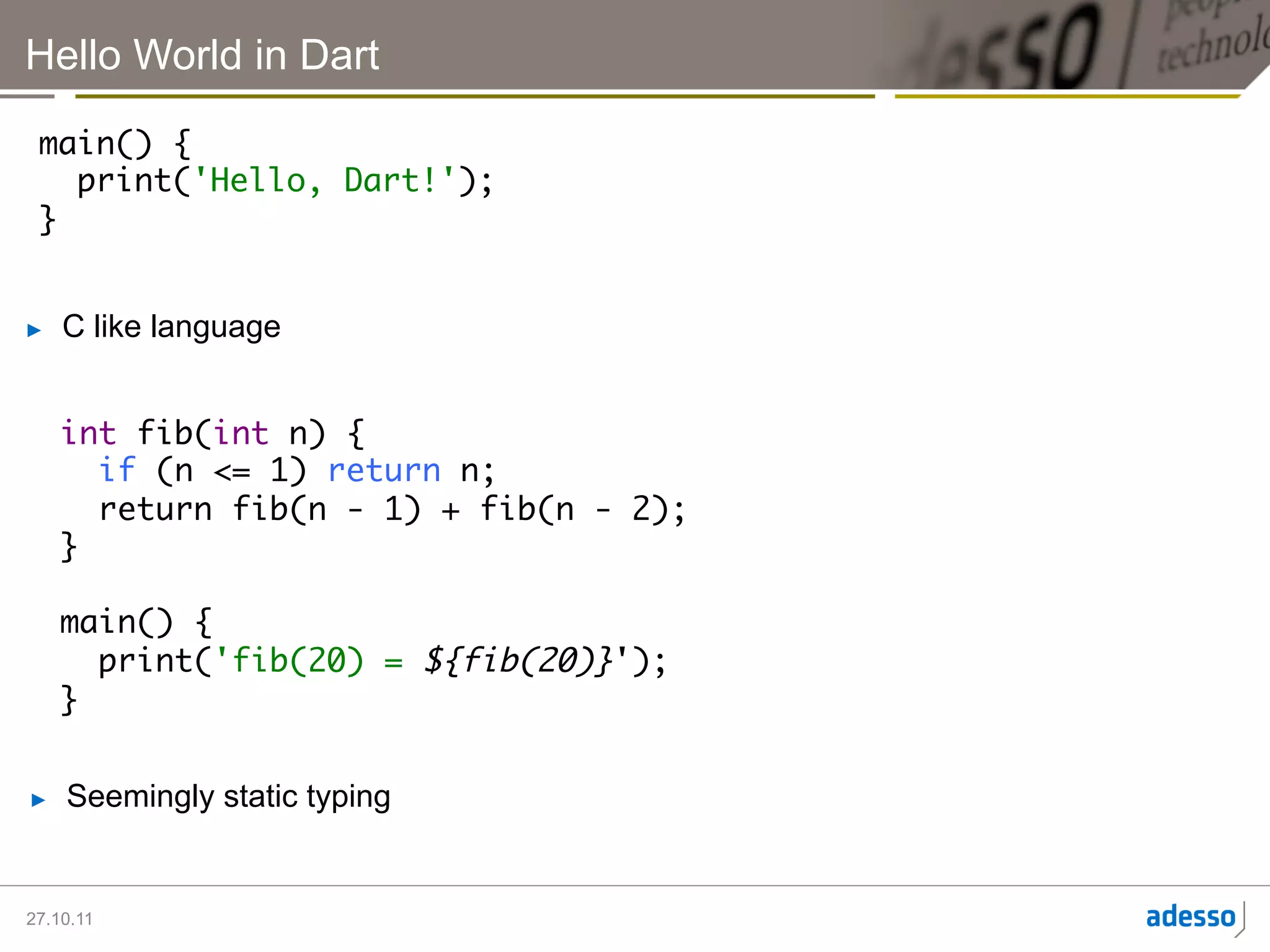Click the slide title 'Hello World in Dart'

coord(202,55)
